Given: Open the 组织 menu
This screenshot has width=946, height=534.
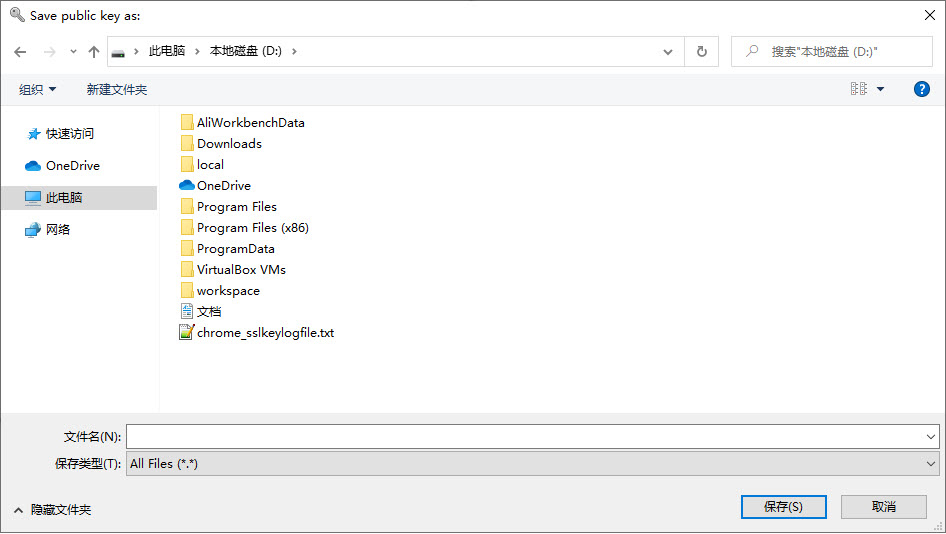Looking at the screenshot, I should pos(38,89).
